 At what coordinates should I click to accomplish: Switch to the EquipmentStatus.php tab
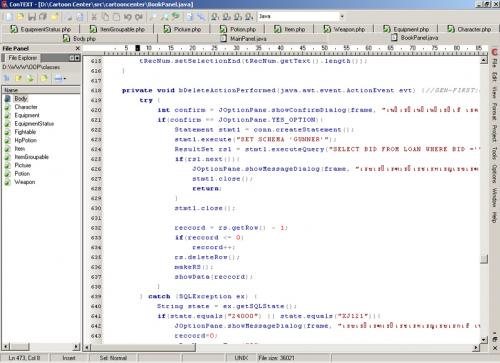click(x=41, y=29)
